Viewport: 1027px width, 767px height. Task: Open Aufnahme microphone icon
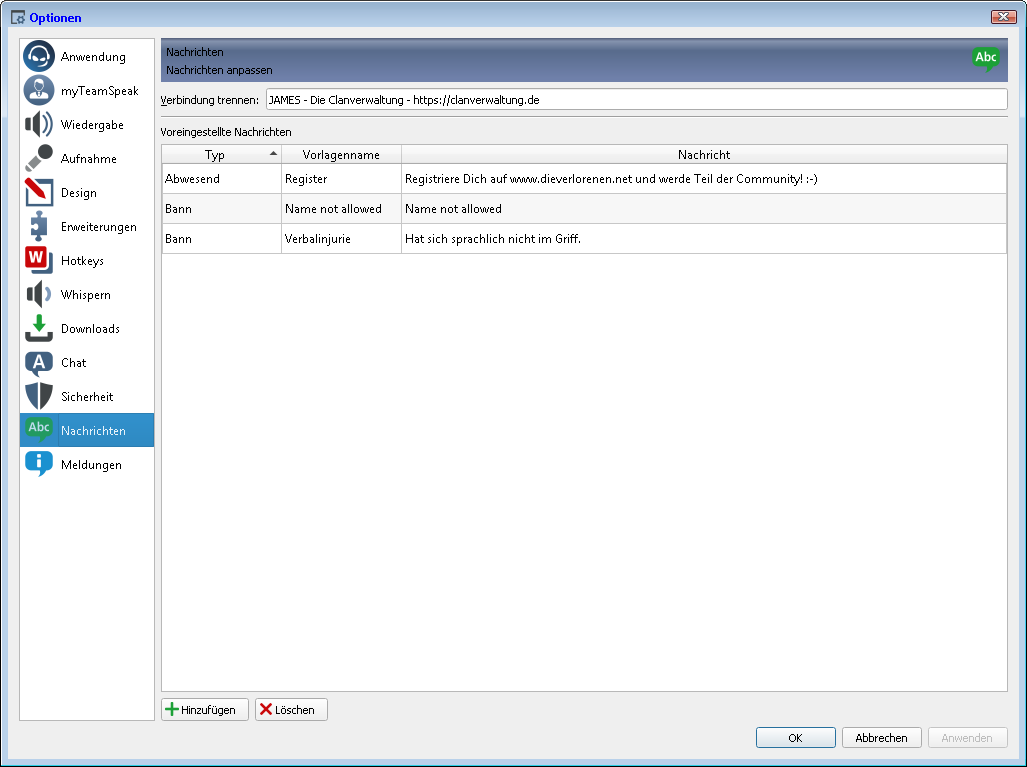click(39, 159)
